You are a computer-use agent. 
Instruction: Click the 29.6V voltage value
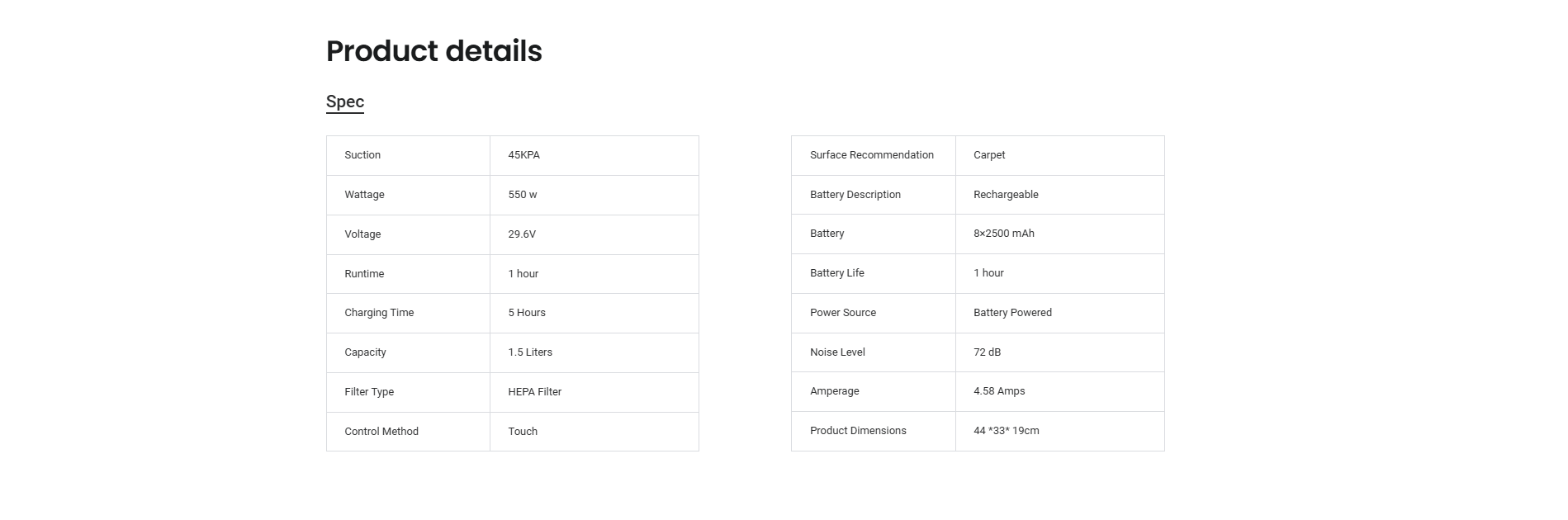[522, 234]
